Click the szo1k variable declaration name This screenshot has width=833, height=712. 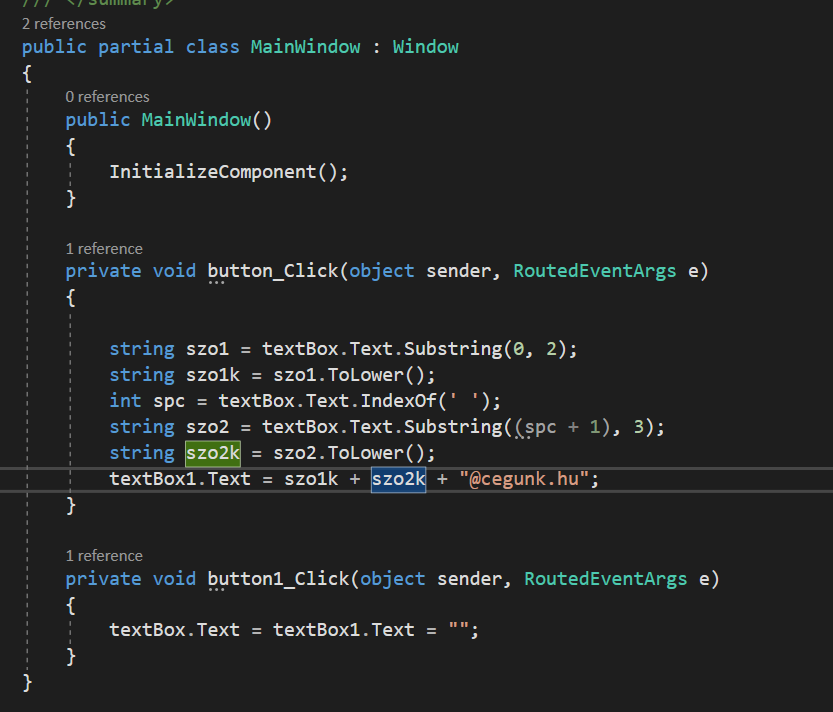pos(213,375)
